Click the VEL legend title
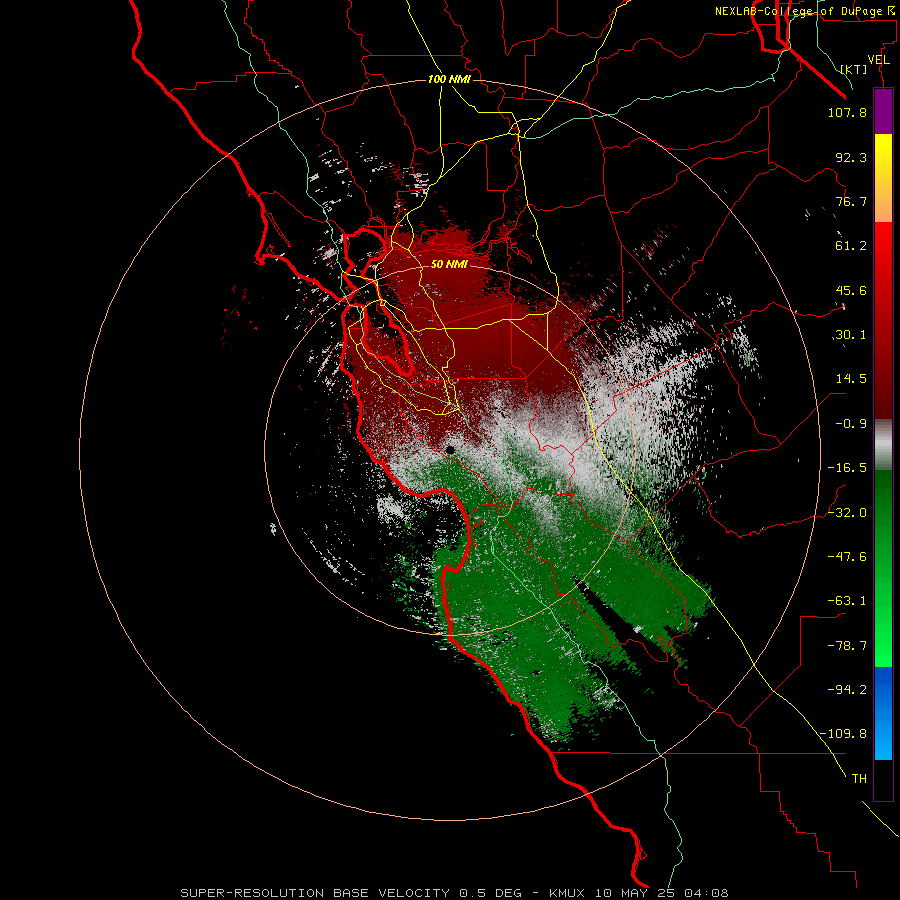This screenshot has height=900, width=900. (x=878, y=60)
